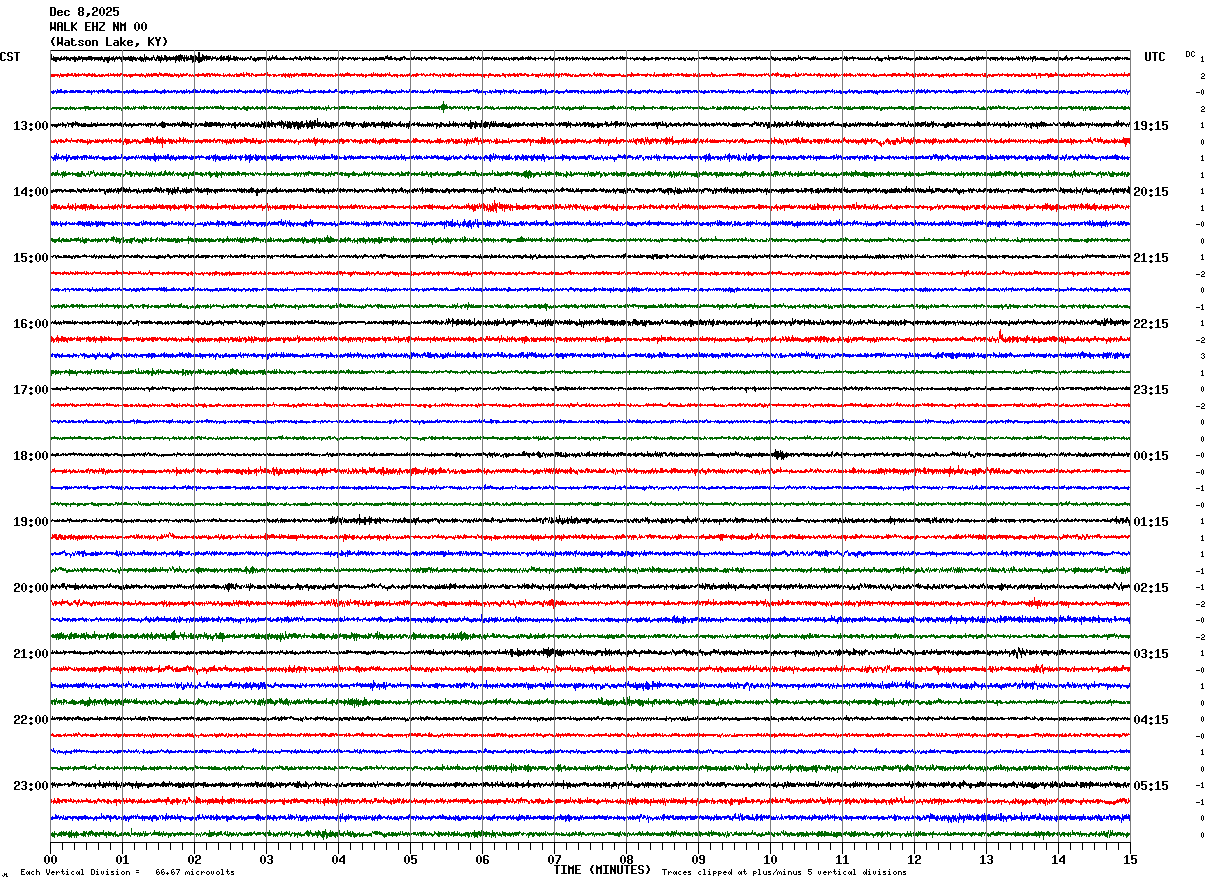Select the 19:00 CST time label
This screenshot has height=886, width=1210.
point(31,522)
